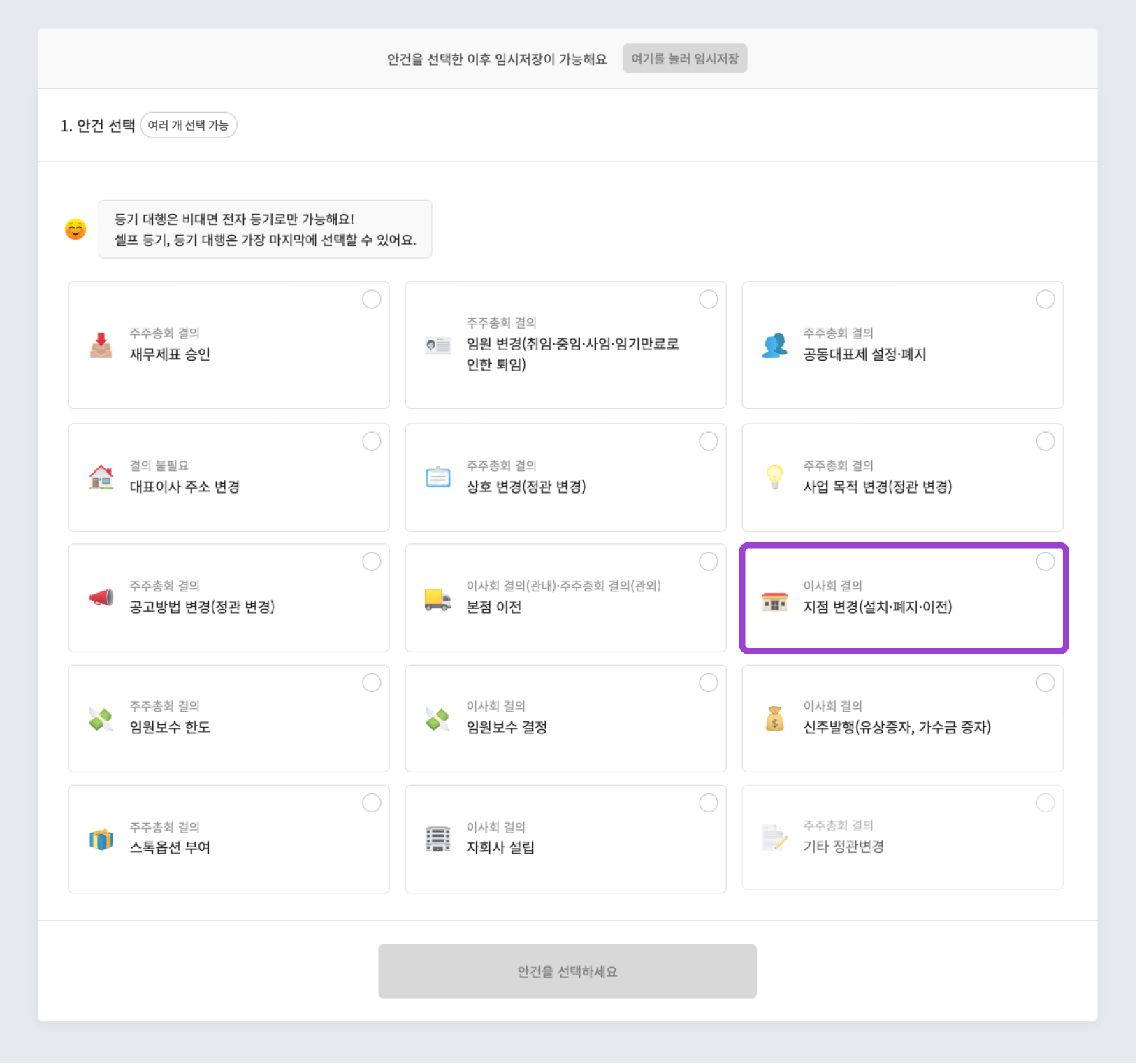
Task: Click the 이사회 결의(관내)·주주총회 결의(관외) label
Action: point(563,586)
